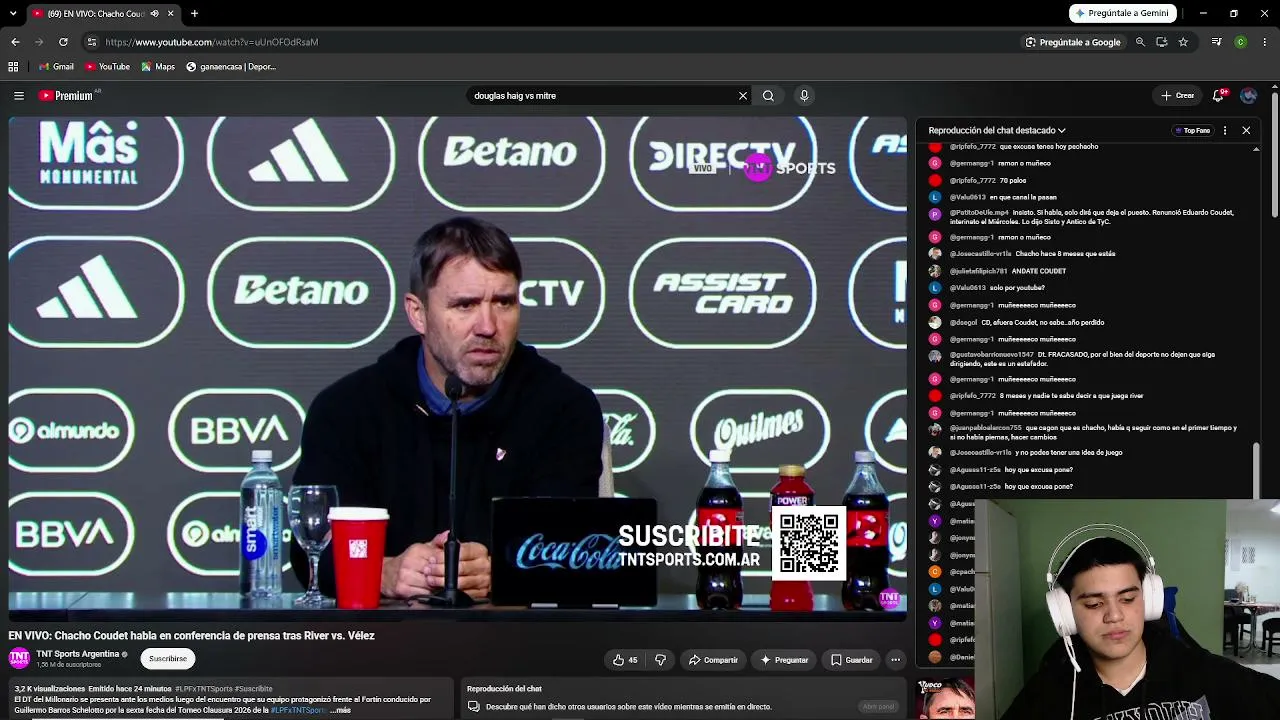Expand the description with ...más

(x=340, y=710)
